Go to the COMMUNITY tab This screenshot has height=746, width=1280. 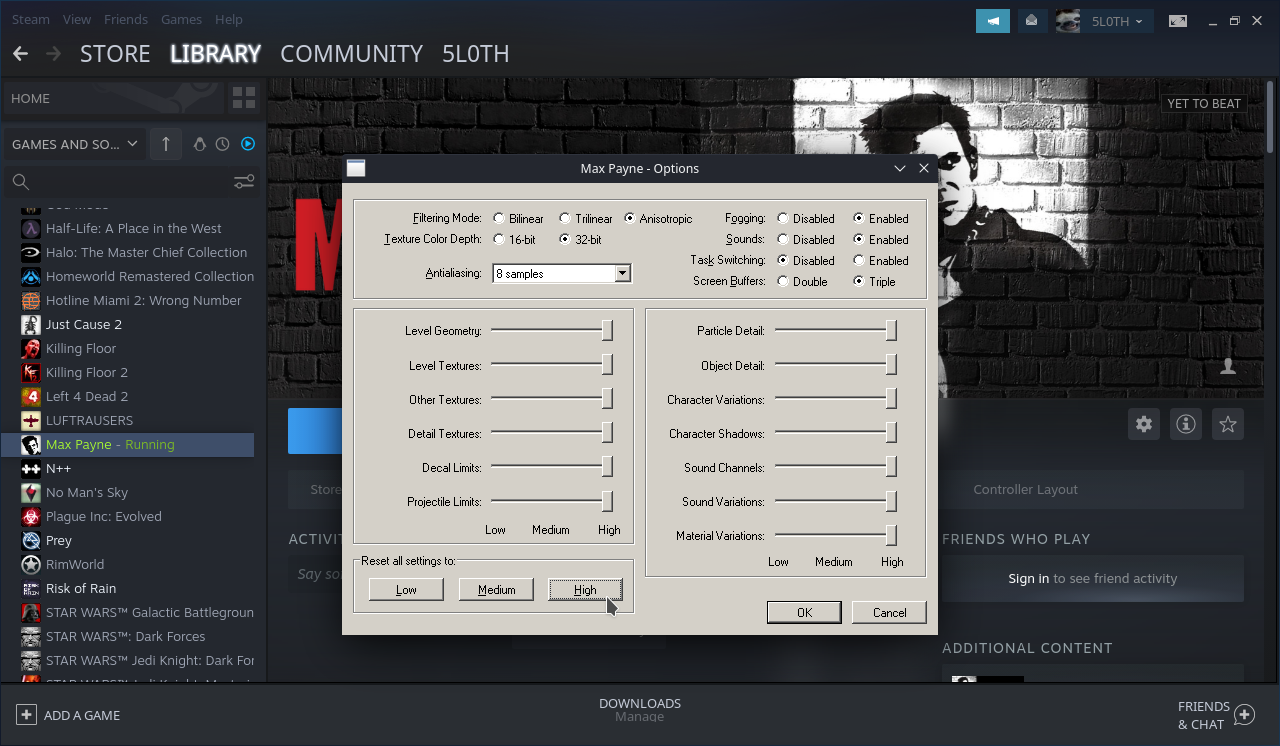pyautogui.click(x=352, y=54)
